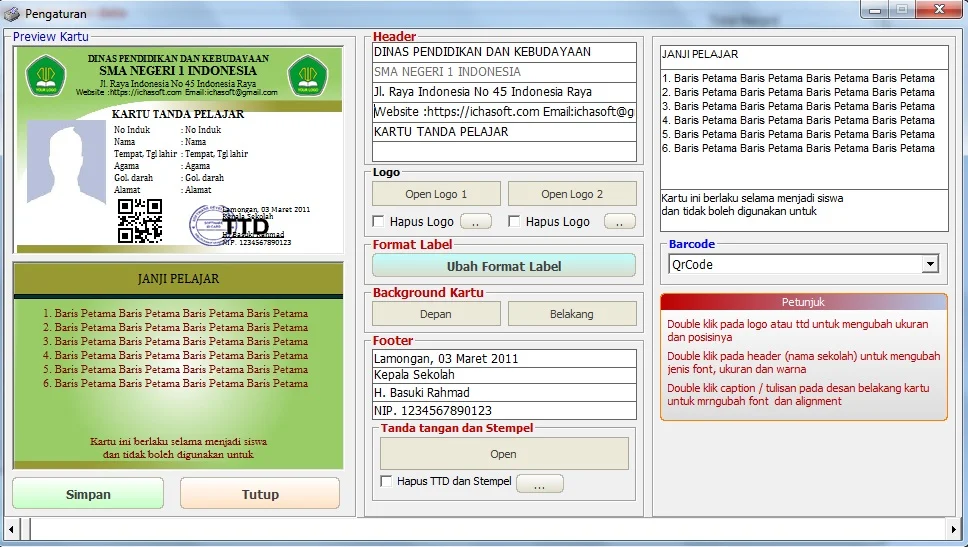The image size is (968, 547).
Task: Tick the Hapus TTD dan Stempel checkbox
Action: pos(386,481)
